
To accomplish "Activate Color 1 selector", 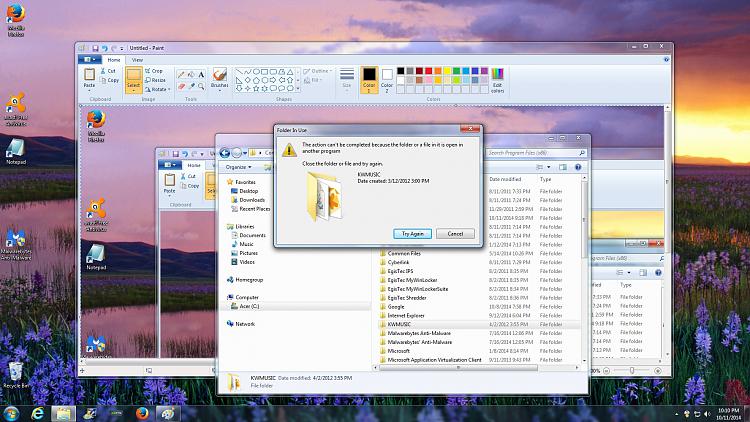I will pyautogui.click(x=369, y=79).
